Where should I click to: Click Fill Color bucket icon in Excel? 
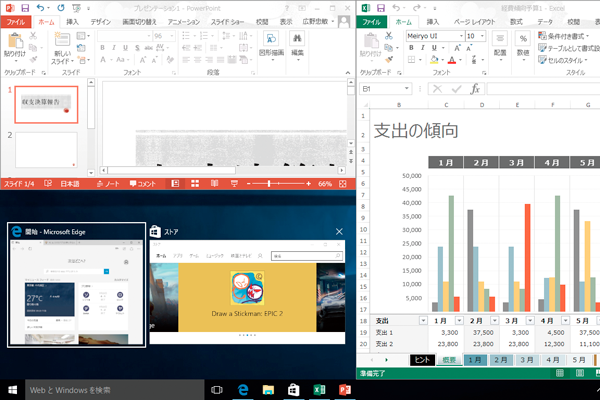tap(434, 60)
